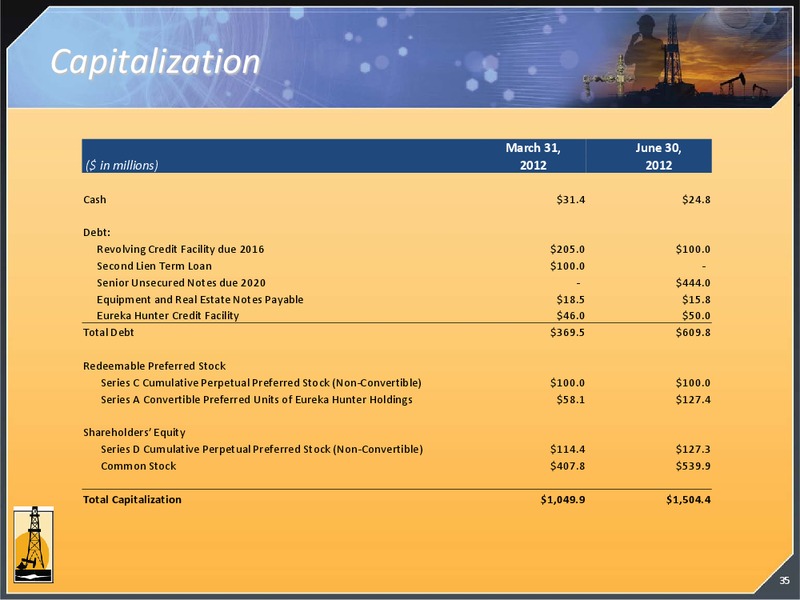Select the "($ in millions)" label
This screenshot has height=600, width=800.
click(x=121, y=165)
